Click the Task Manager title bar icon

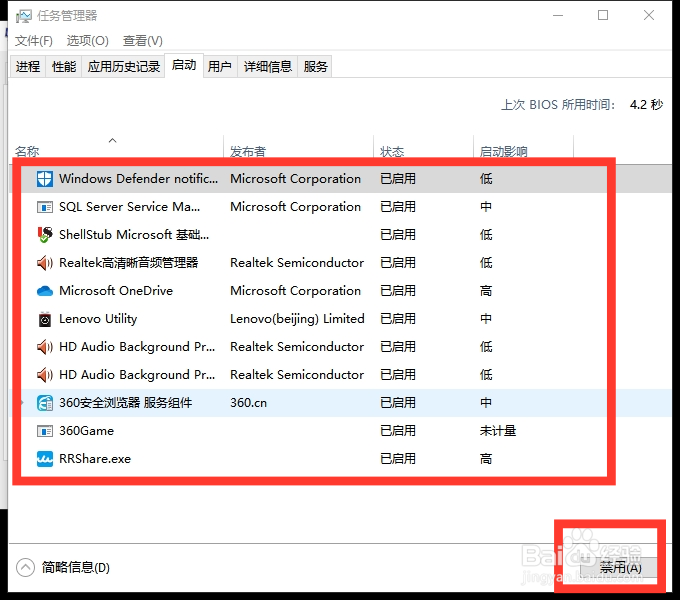[23, 16]
